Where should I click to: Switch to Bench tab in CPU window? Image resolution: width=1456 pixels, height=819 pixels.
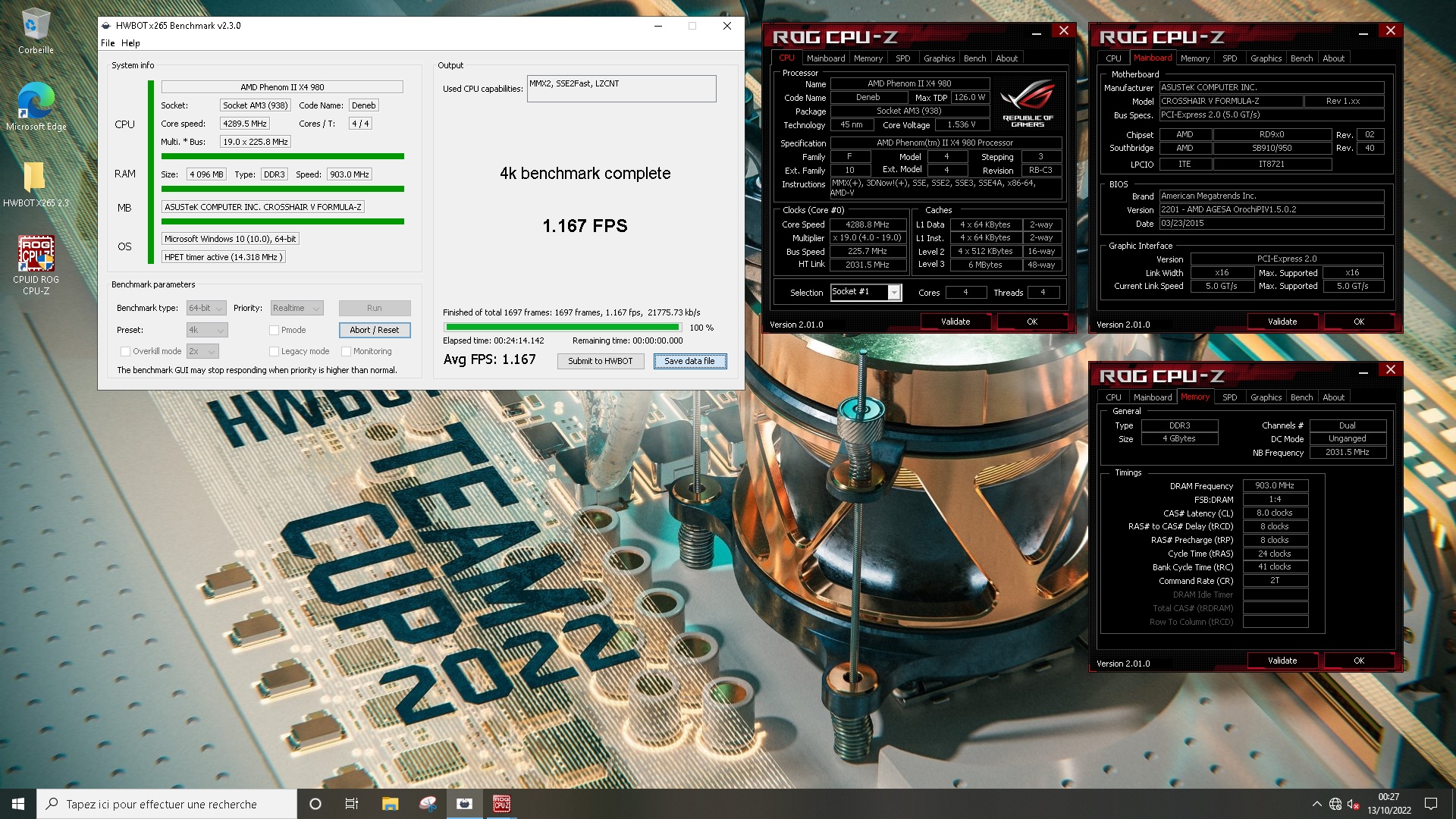tap(974, 58)
